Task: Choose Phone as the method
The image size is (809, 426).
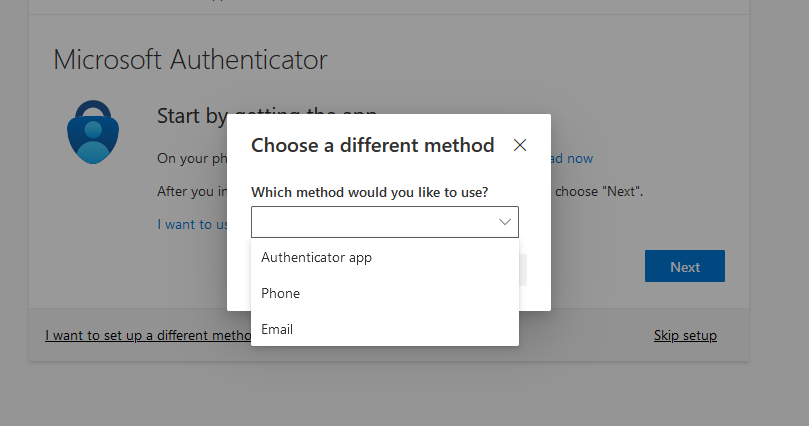Action: point(385,293)
